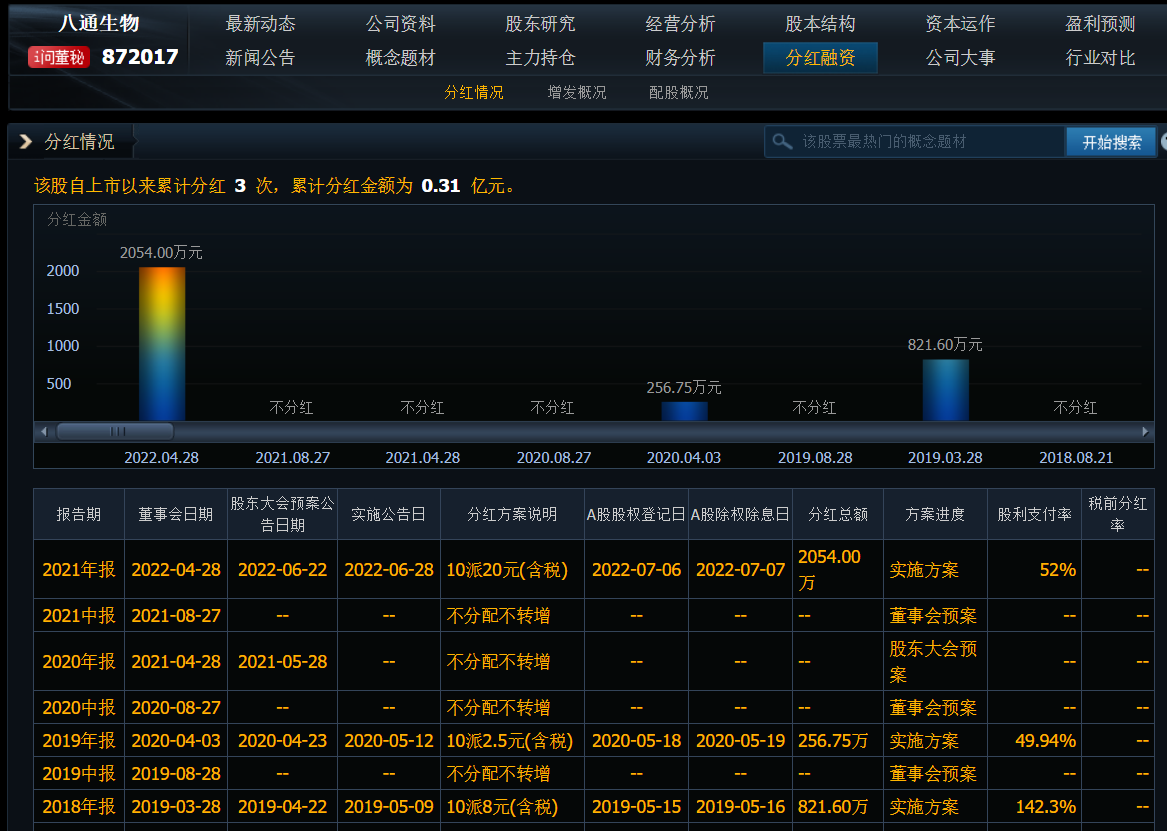Switch to 配股概况 sub-tab

pos(679,92)
